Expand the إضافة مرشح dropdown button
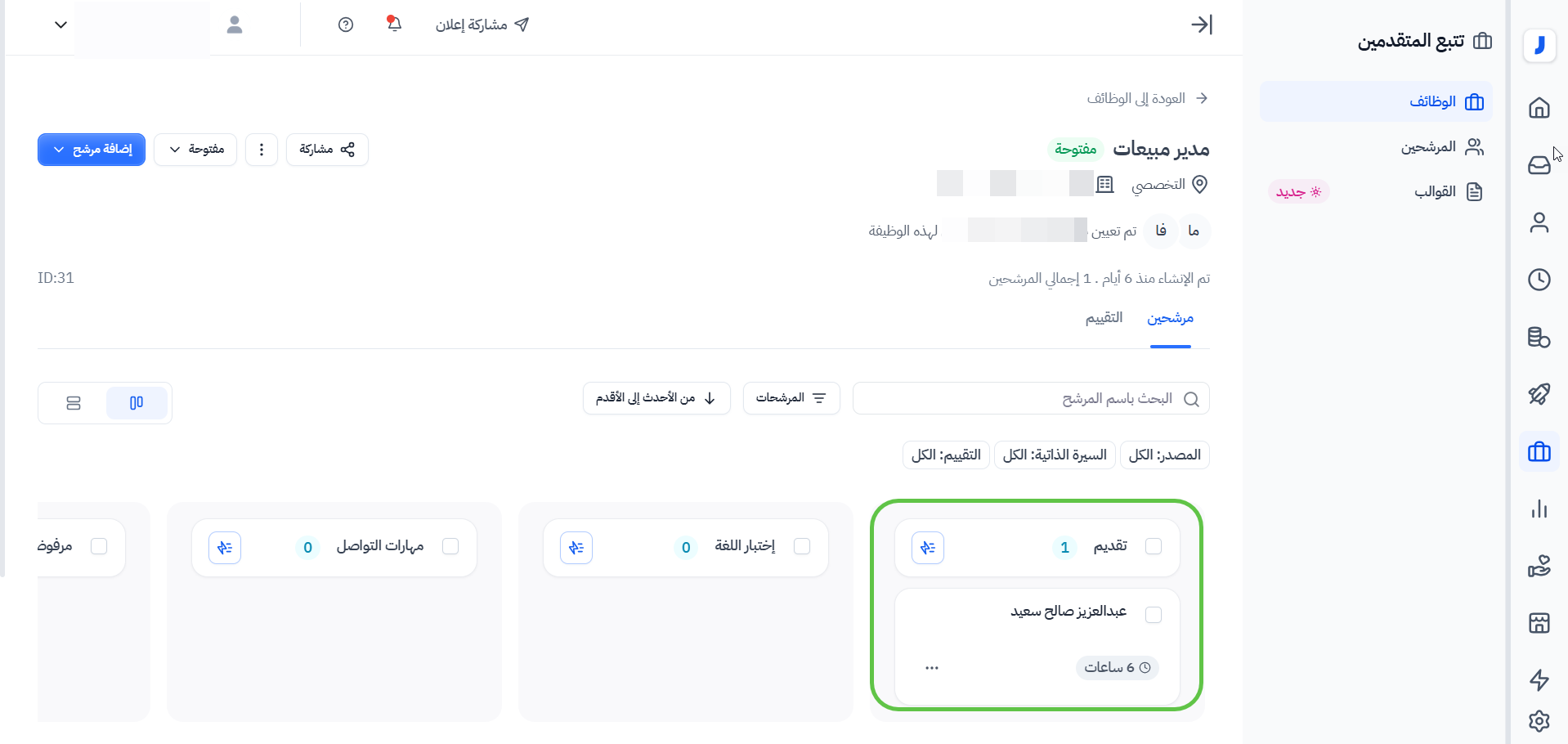This screenshot has height=744, width=1568. click(x=92, y=150)
